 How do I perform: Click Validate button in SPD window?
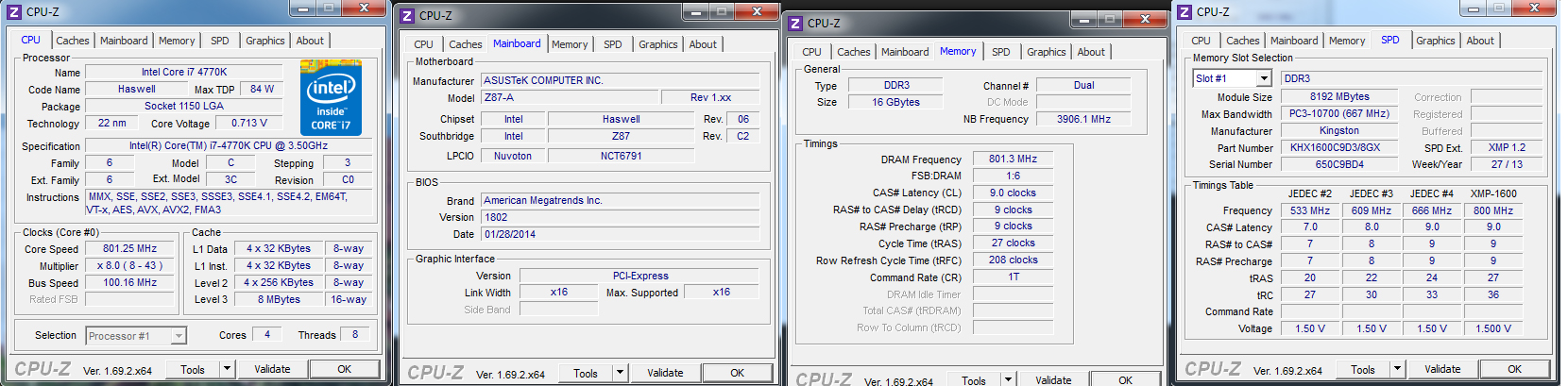1442,369
